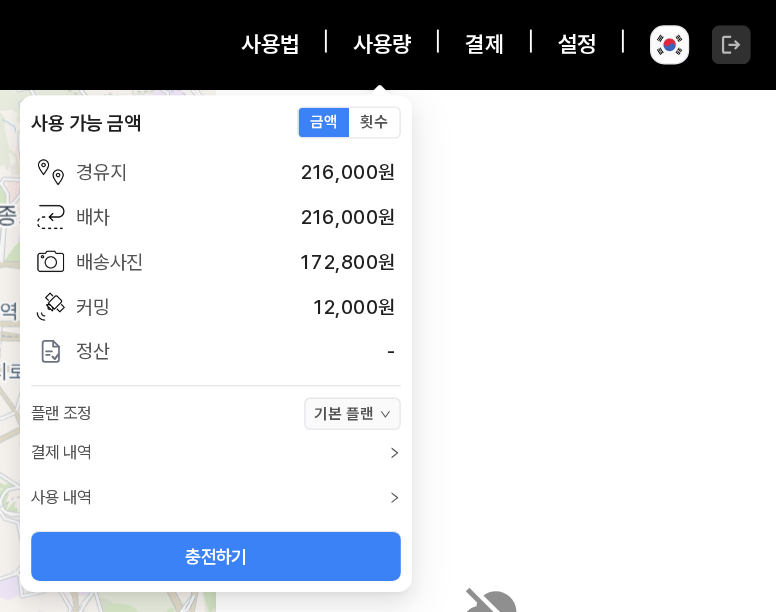
Task: Click the logout icon button
Action: tap(731, 45)
